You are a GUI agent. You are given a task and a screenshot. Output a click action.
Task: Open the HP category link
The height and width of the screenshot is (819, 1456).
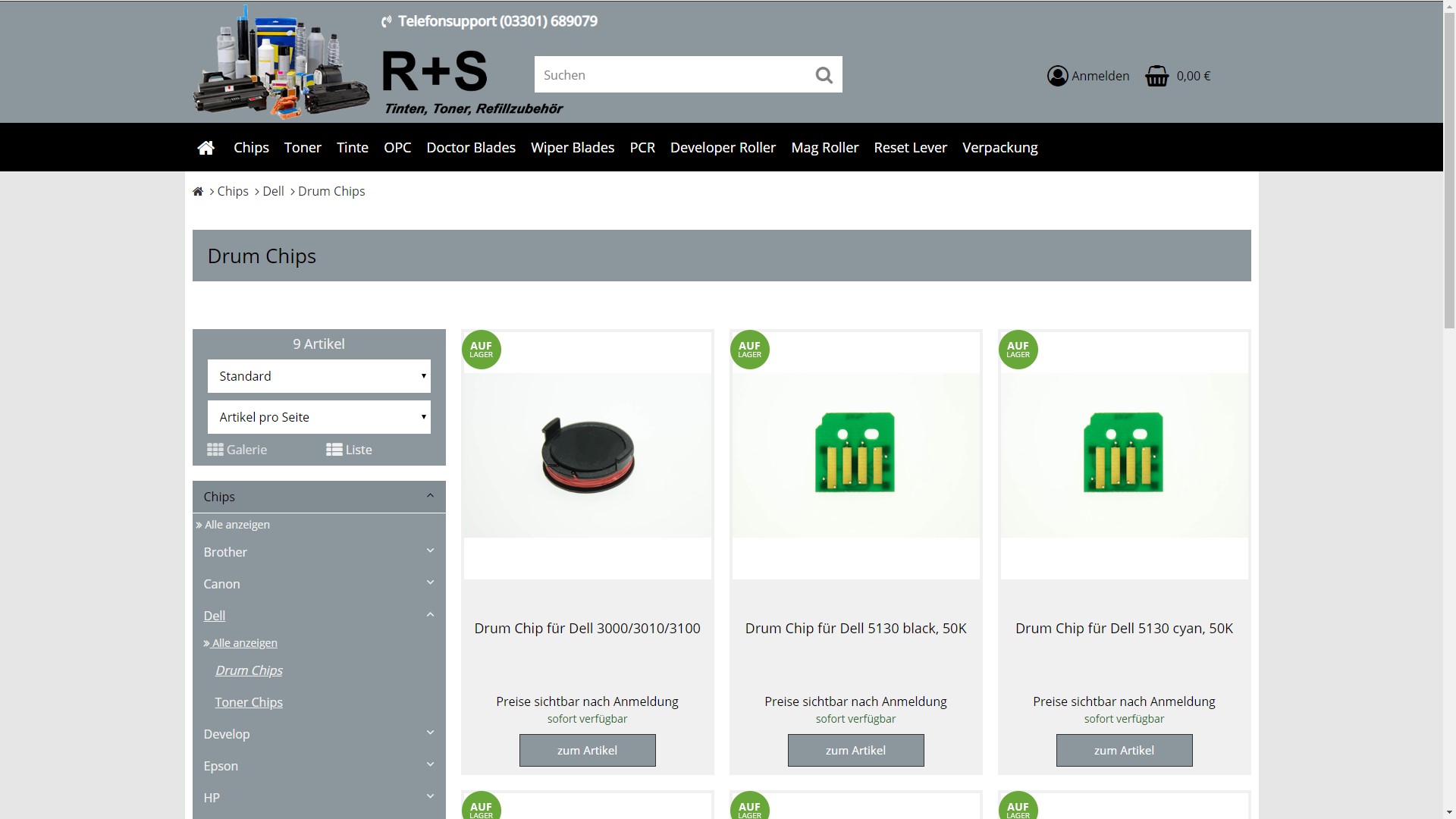[x=212, y=798]
